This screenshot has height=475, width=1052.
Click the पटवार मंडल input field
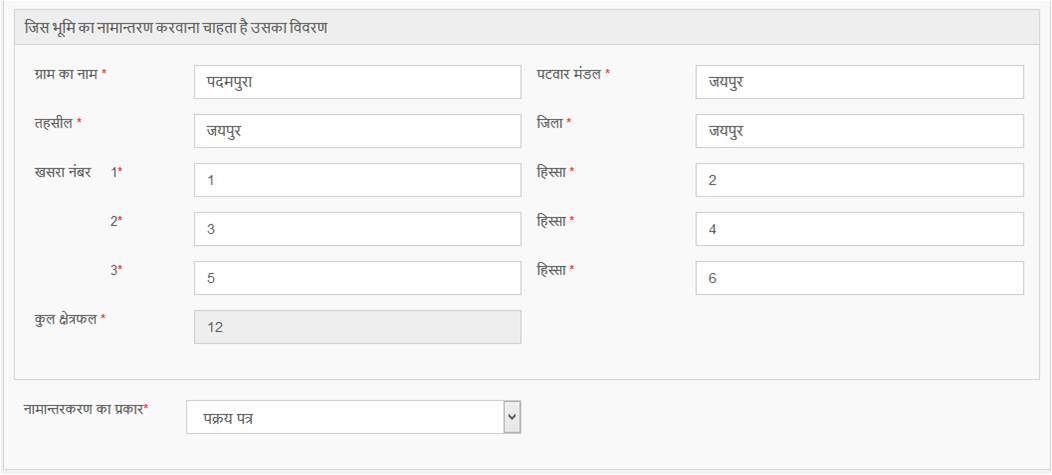[x=859, y=82]
